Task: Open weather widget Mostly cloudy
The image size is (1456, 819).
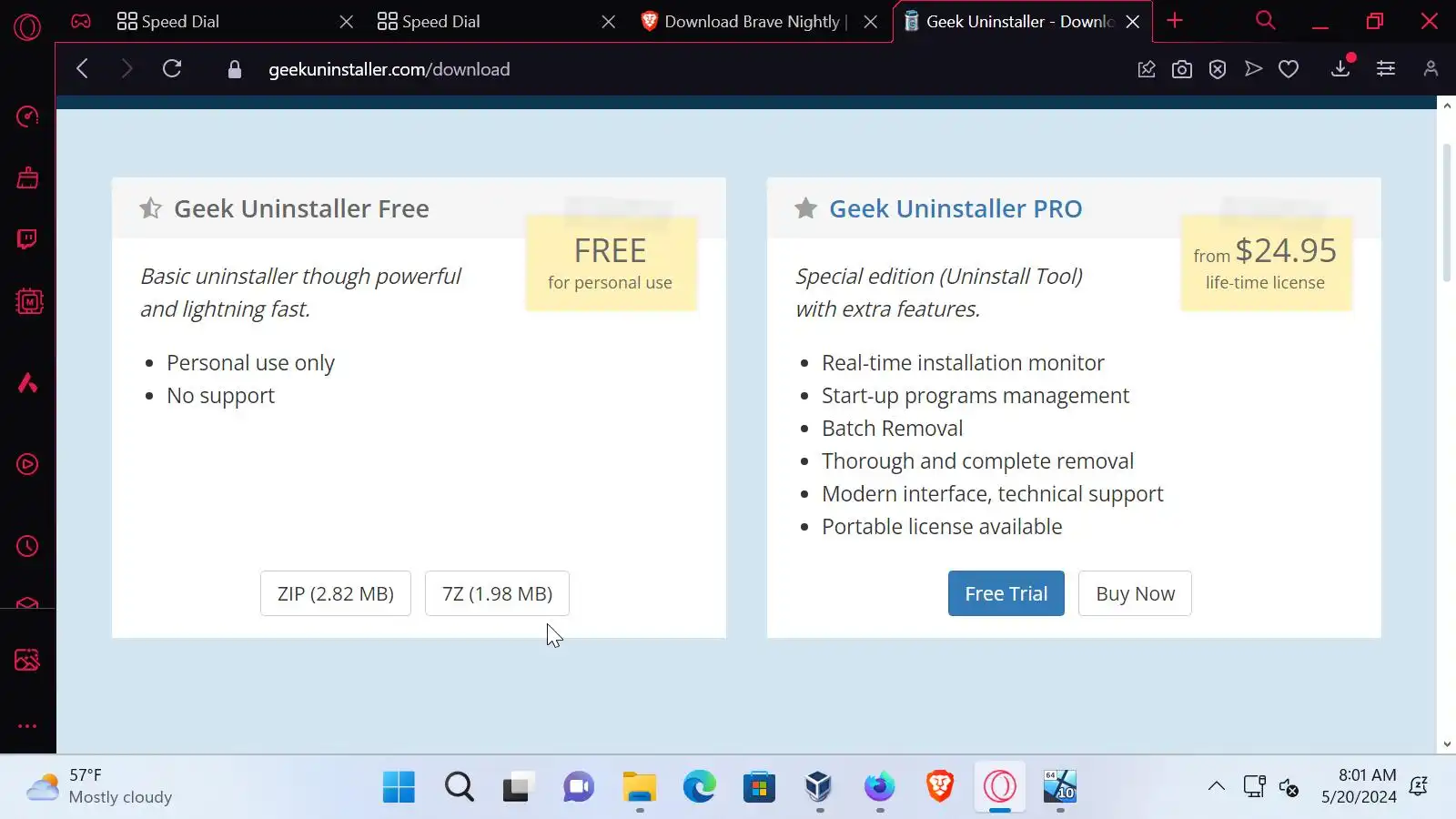Action: (x=98, y=786)
